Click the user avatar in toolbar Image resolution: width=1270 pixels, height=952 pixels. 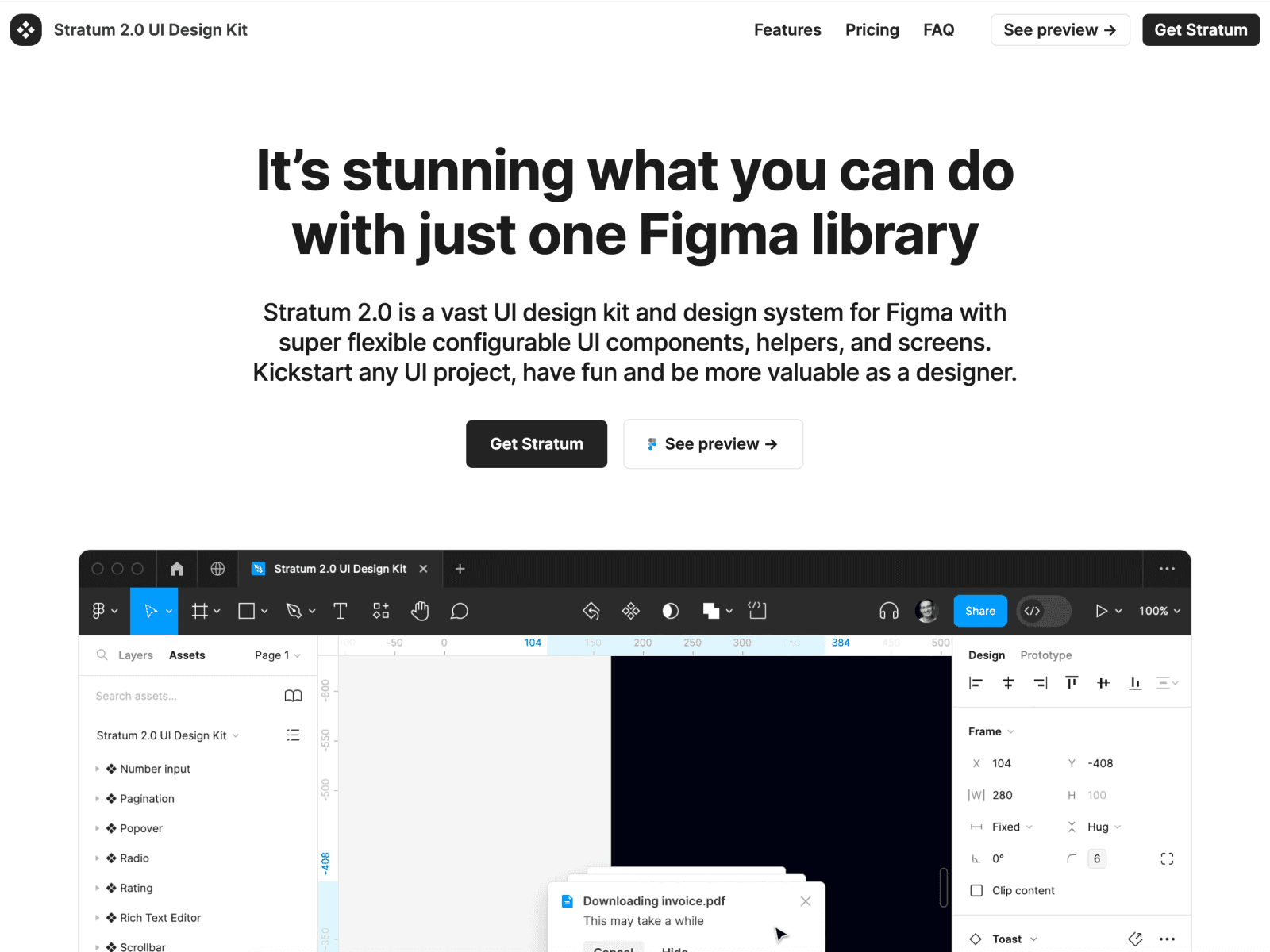coord(926,611)
